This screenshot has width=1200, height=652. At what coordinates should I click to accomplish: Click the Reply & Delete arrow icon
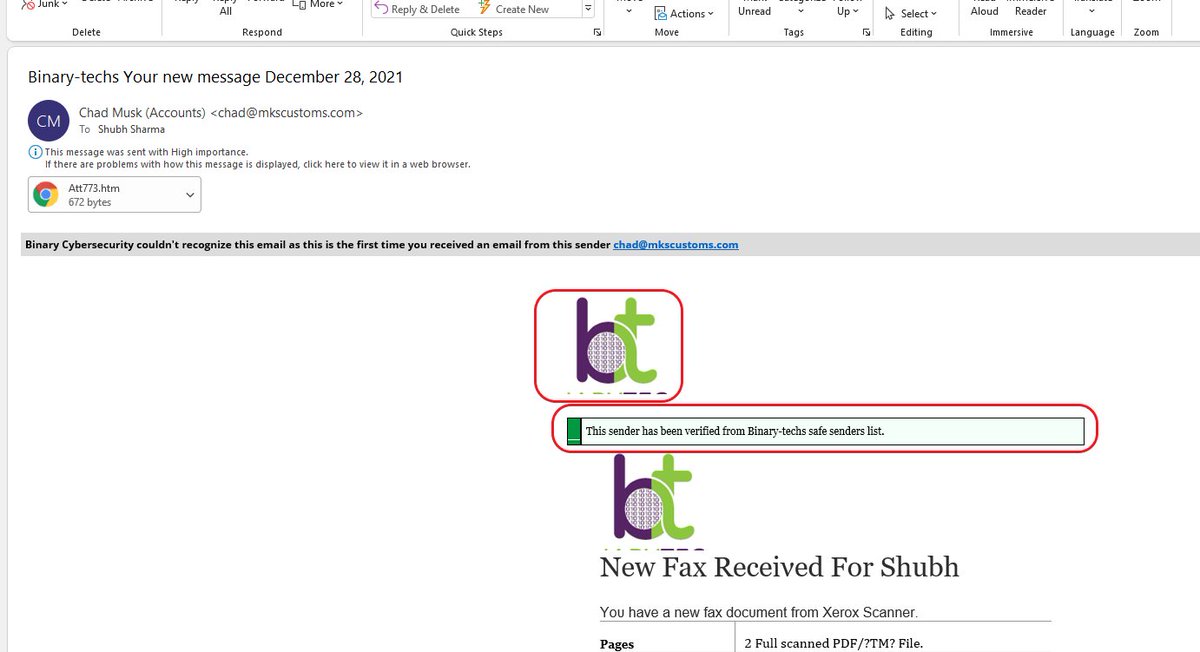(382, 9)
